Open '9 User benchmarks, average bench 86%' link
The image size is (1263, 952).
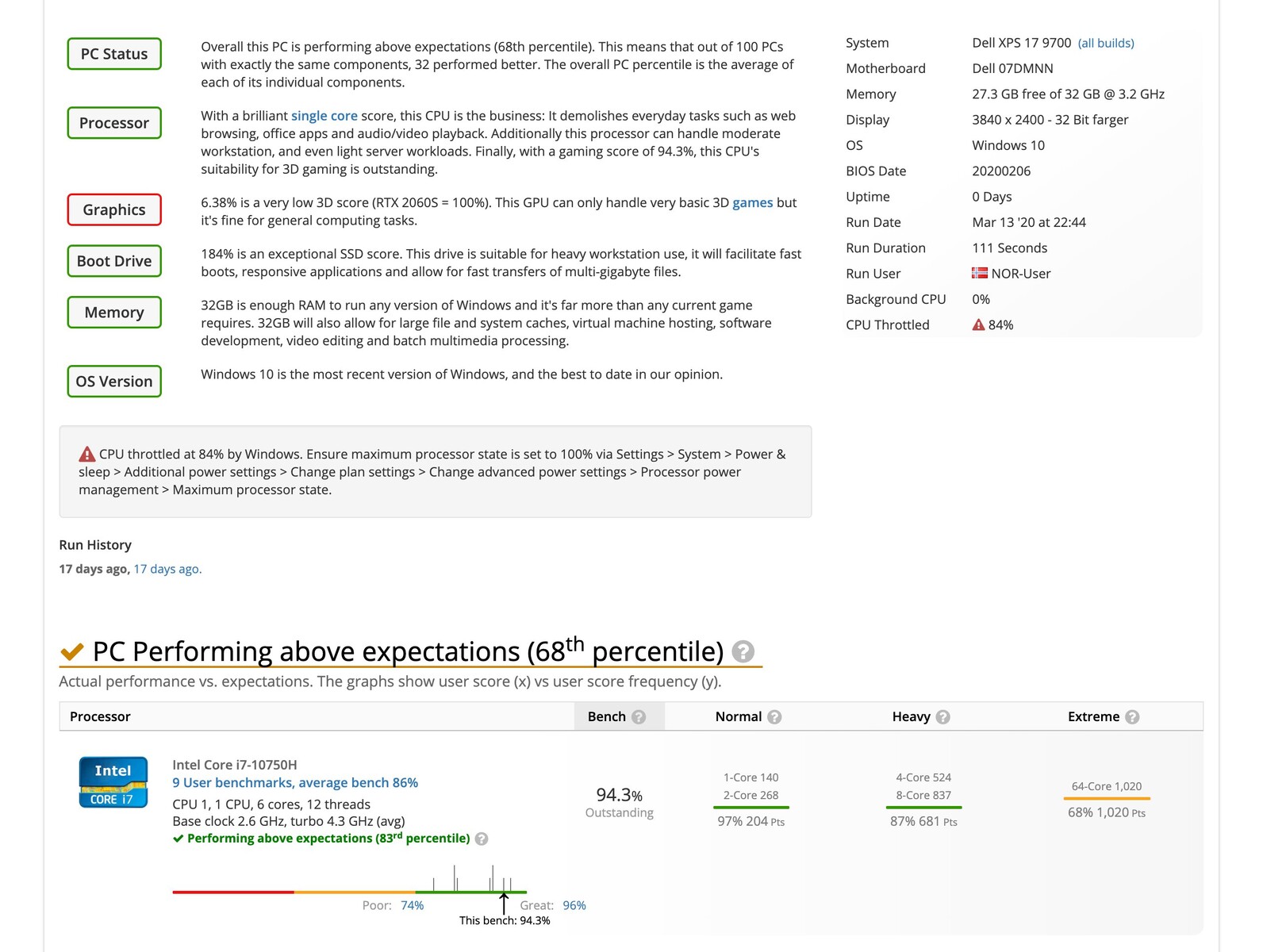295,783
